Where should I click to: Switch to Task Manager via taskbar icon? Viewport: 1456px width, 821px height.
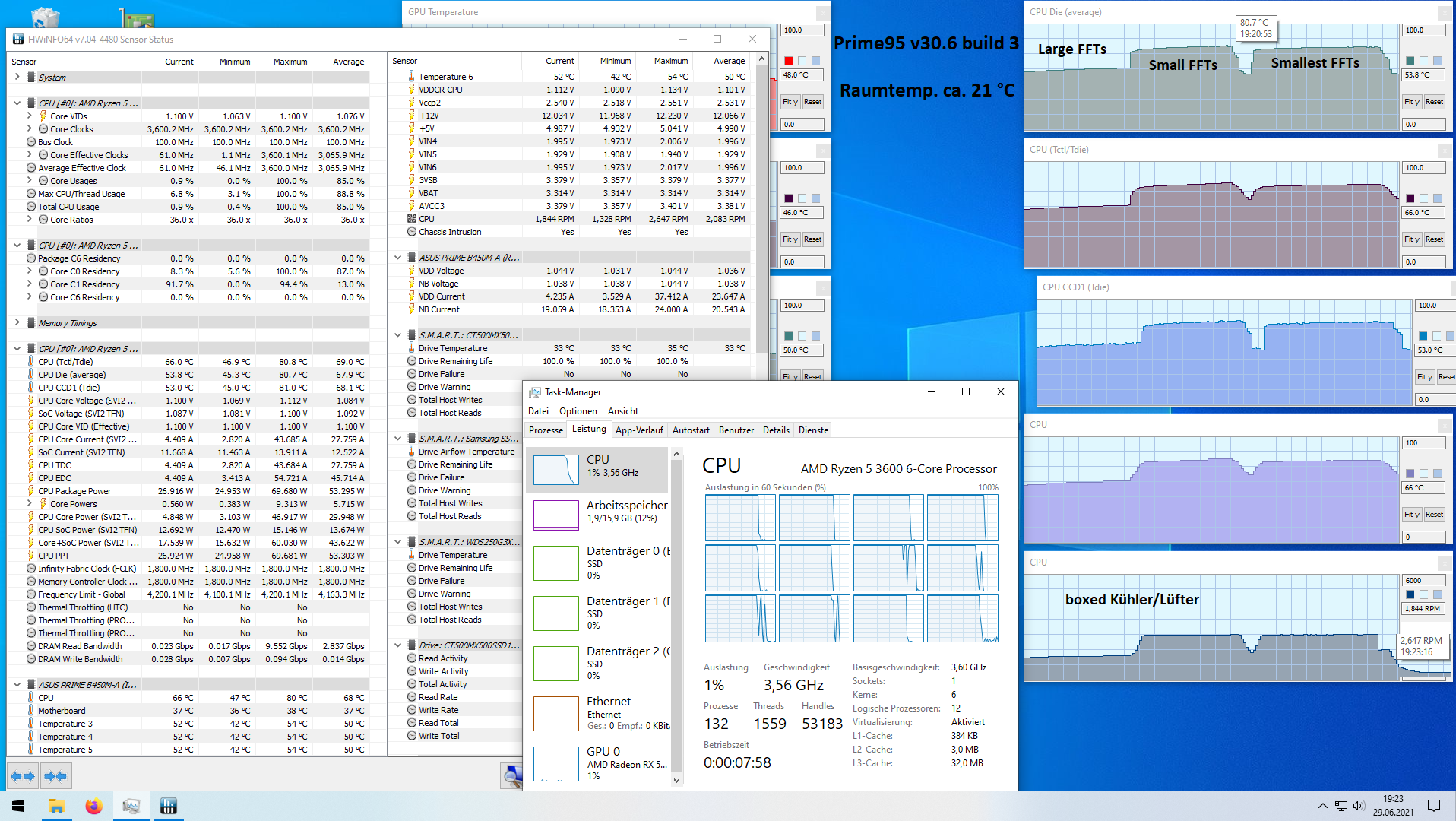[x=131, y=806]
